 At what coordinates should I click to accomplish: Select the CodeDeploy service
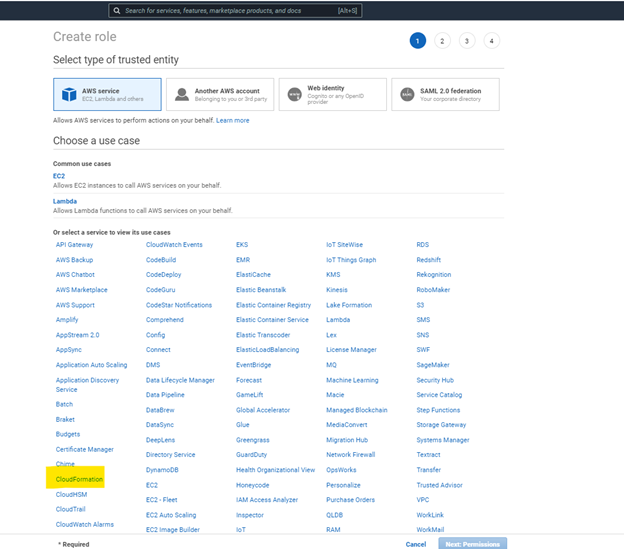(164, 274)
